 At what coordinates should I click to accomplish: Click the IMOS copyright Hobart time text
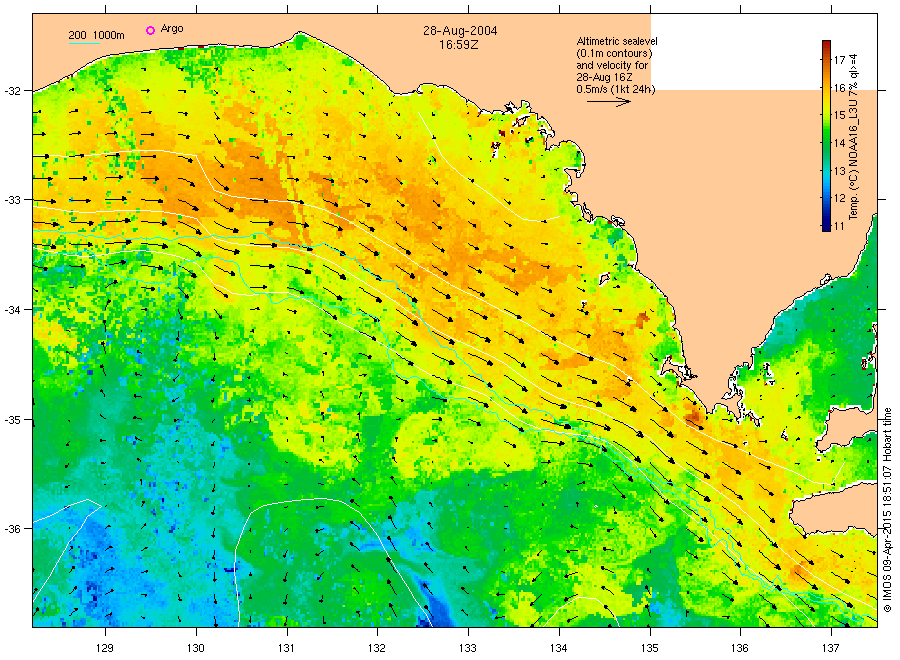(x=887, y=510)
